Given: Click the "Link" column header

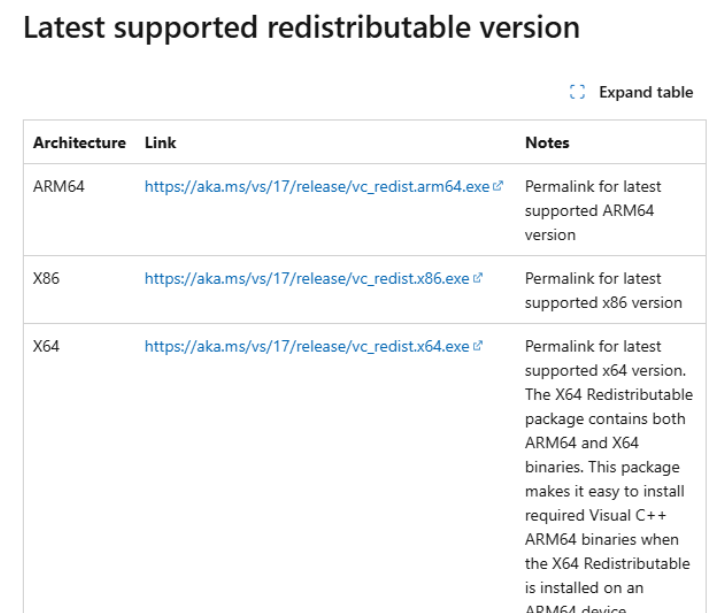Looking at the screenshot, I should [160, 143].
